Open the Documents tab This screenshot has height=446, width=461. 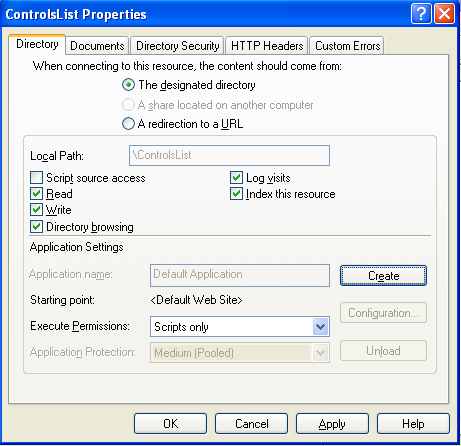click(97, 46)
